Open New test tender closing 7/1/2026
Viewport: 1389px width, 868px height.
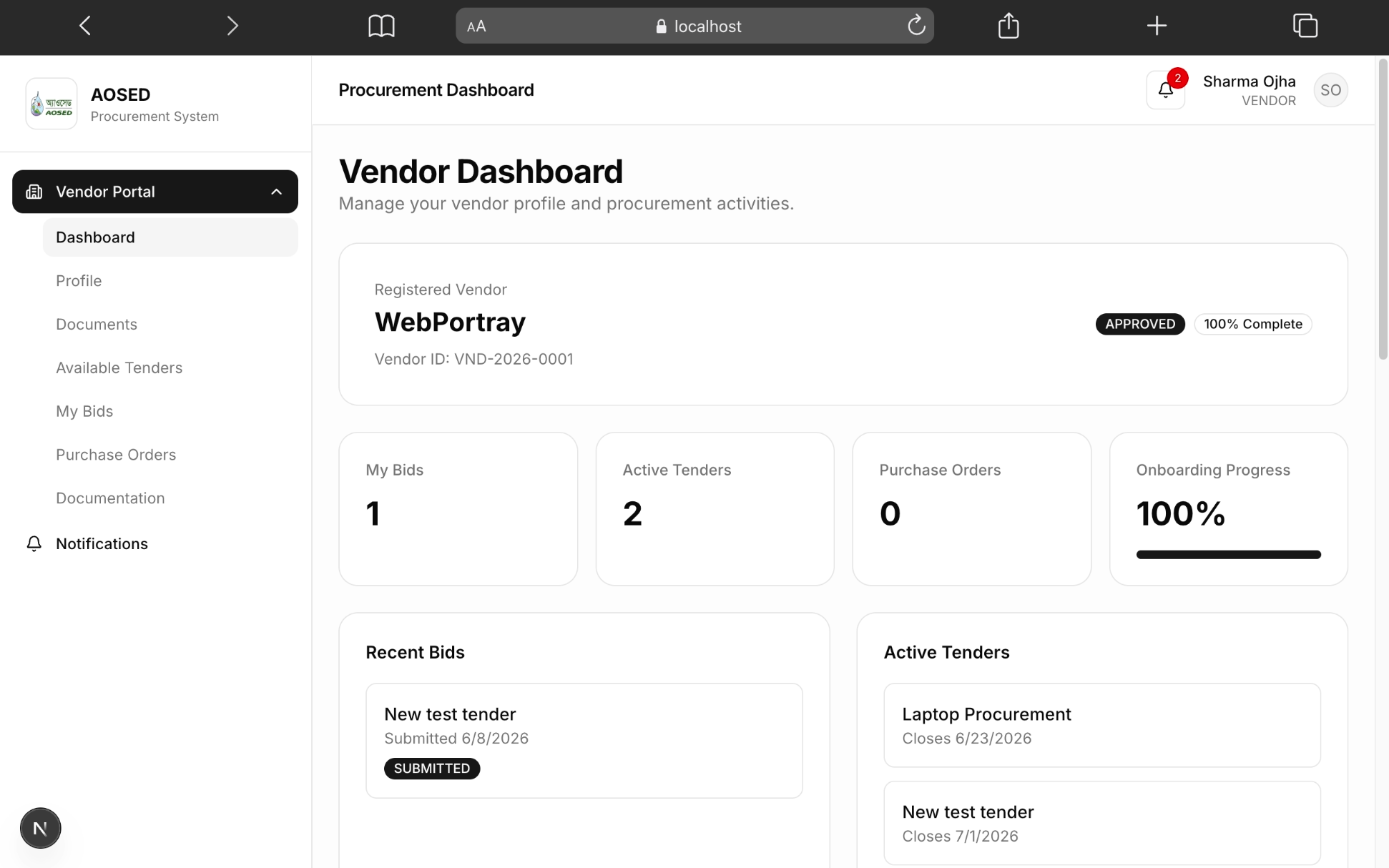pos(1102,824)
